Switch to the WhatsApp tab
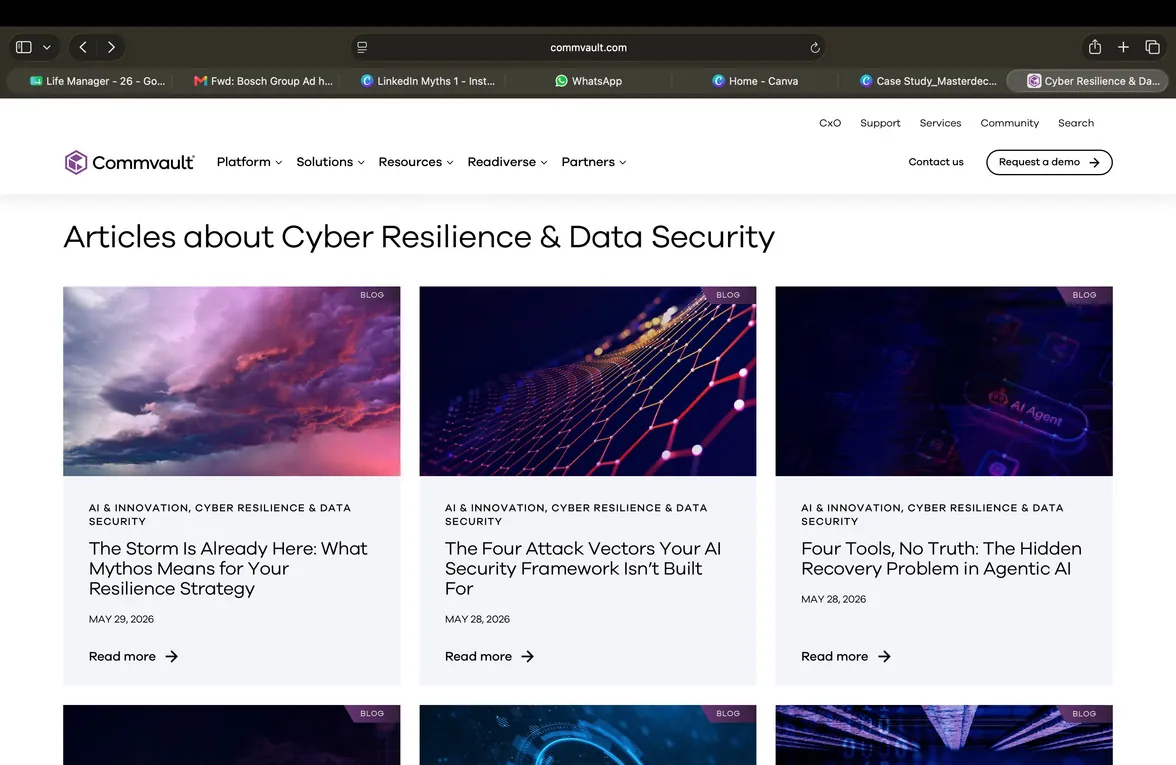 [x=589, y=81]
